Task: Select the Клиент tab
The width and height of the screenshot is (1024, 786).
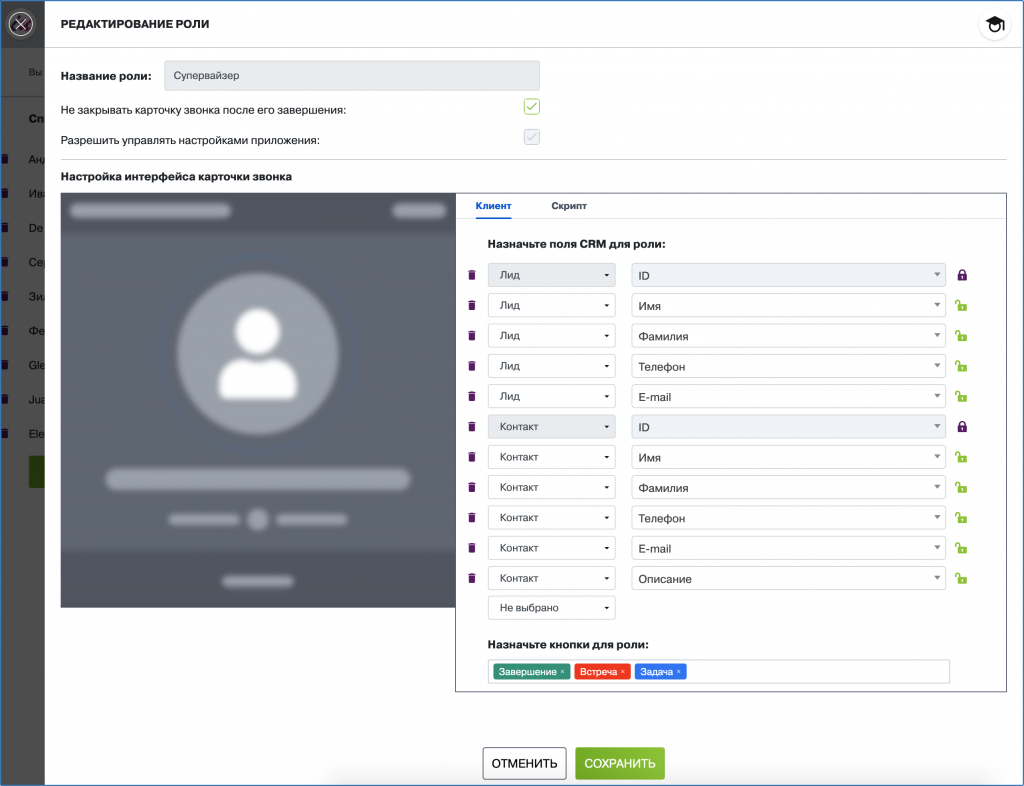Action: [x=493, y=206]
